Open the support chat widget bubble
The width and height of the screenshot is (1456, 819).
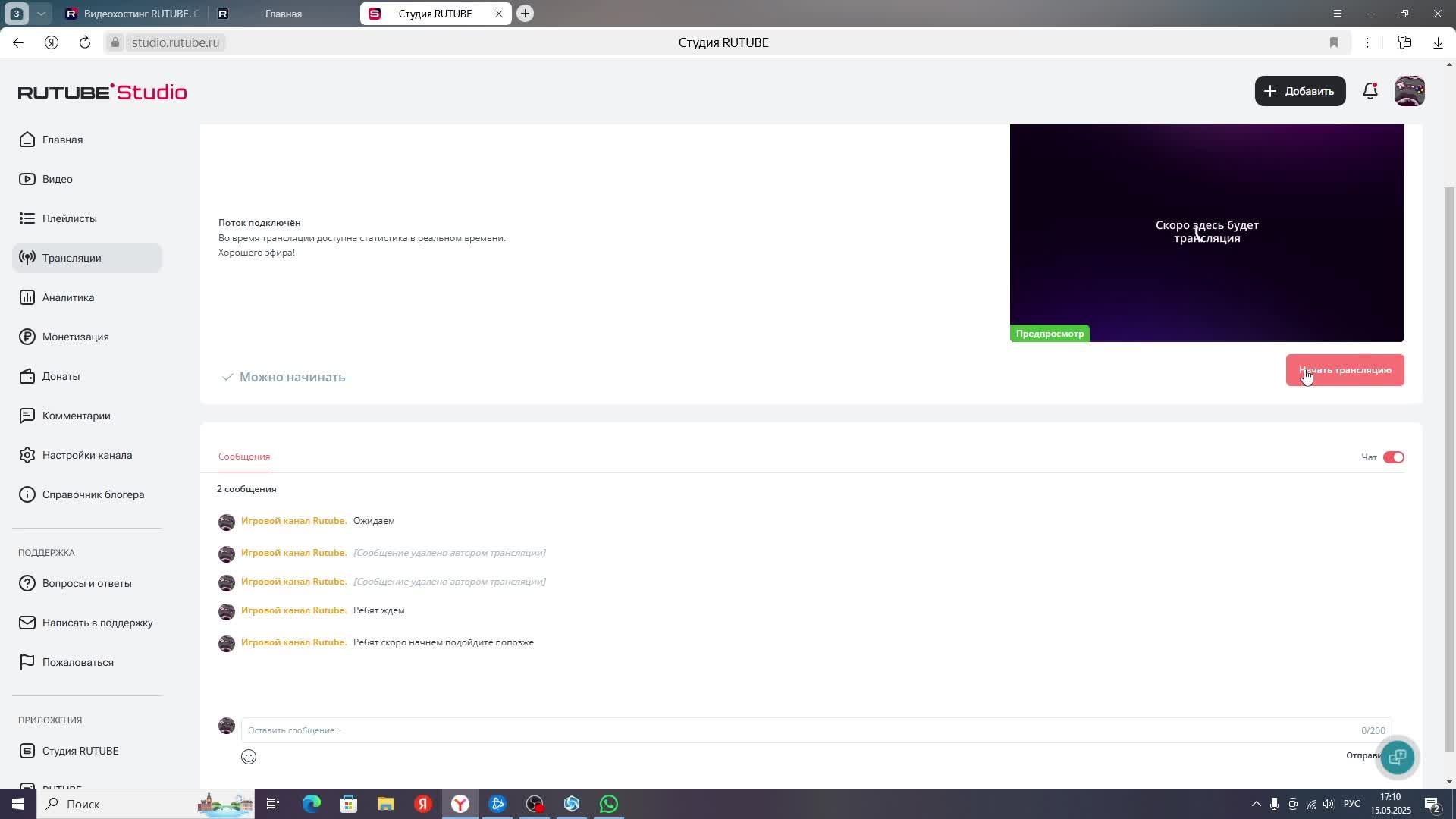(1397, 757)
